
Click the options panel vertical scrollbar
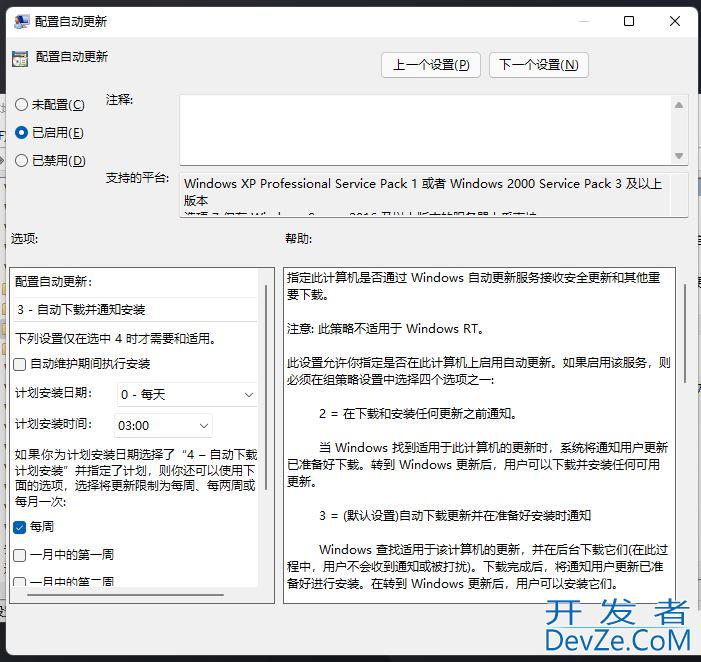[266, 387]
